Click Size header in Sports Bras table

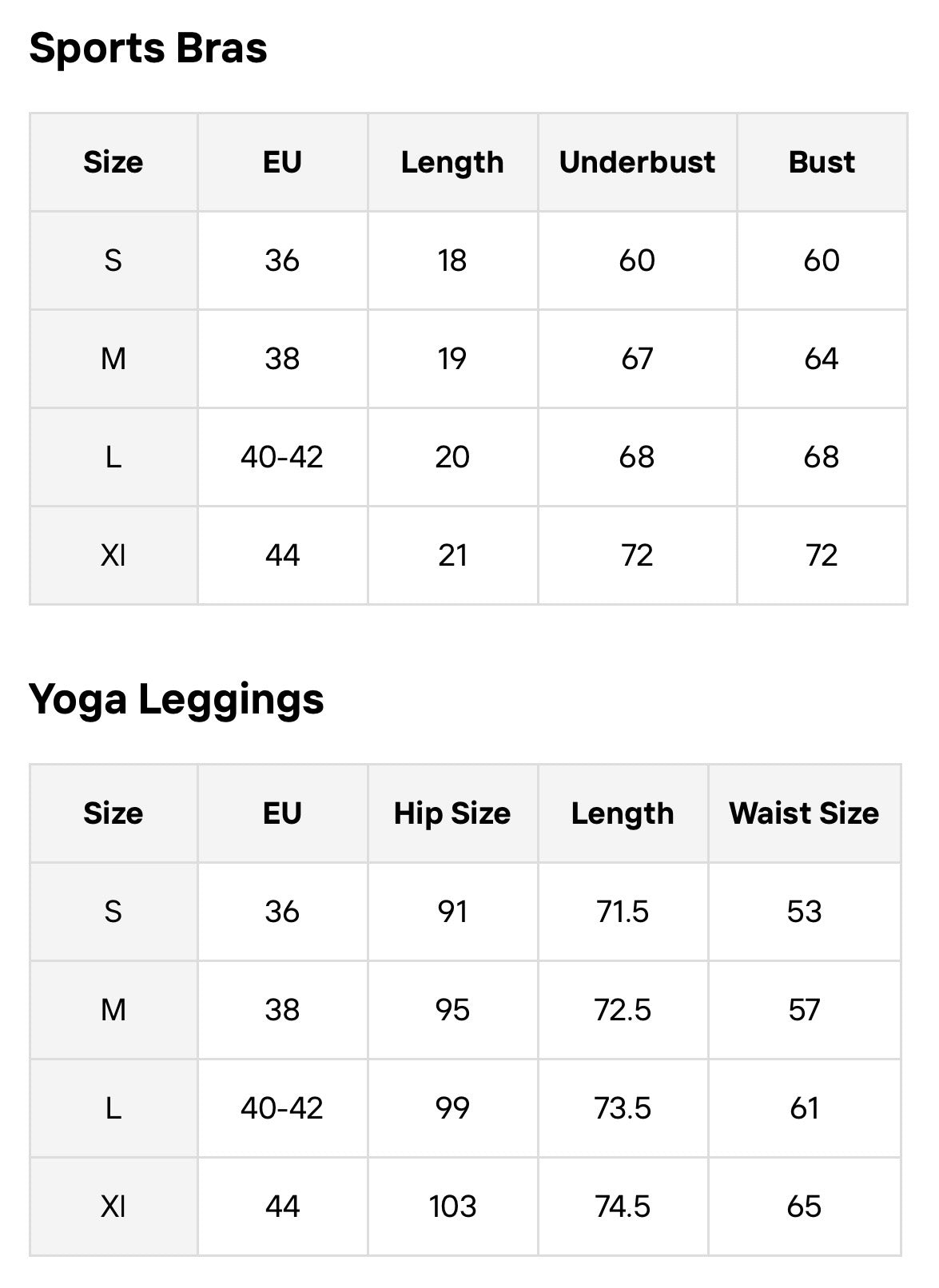coord(113,162)
